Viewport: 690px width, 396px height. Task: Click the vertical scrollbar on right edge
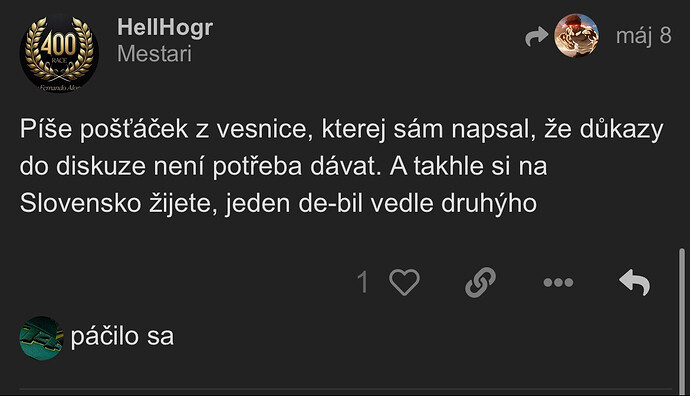(682, 321)
